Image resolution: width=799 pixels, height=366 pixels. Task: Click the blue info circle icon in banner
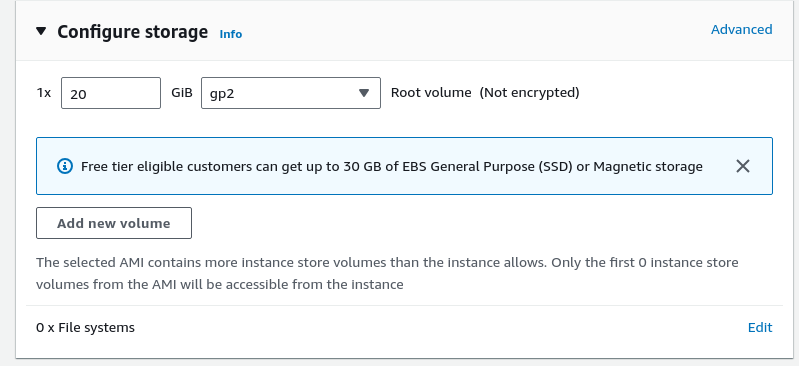point(65,166)
